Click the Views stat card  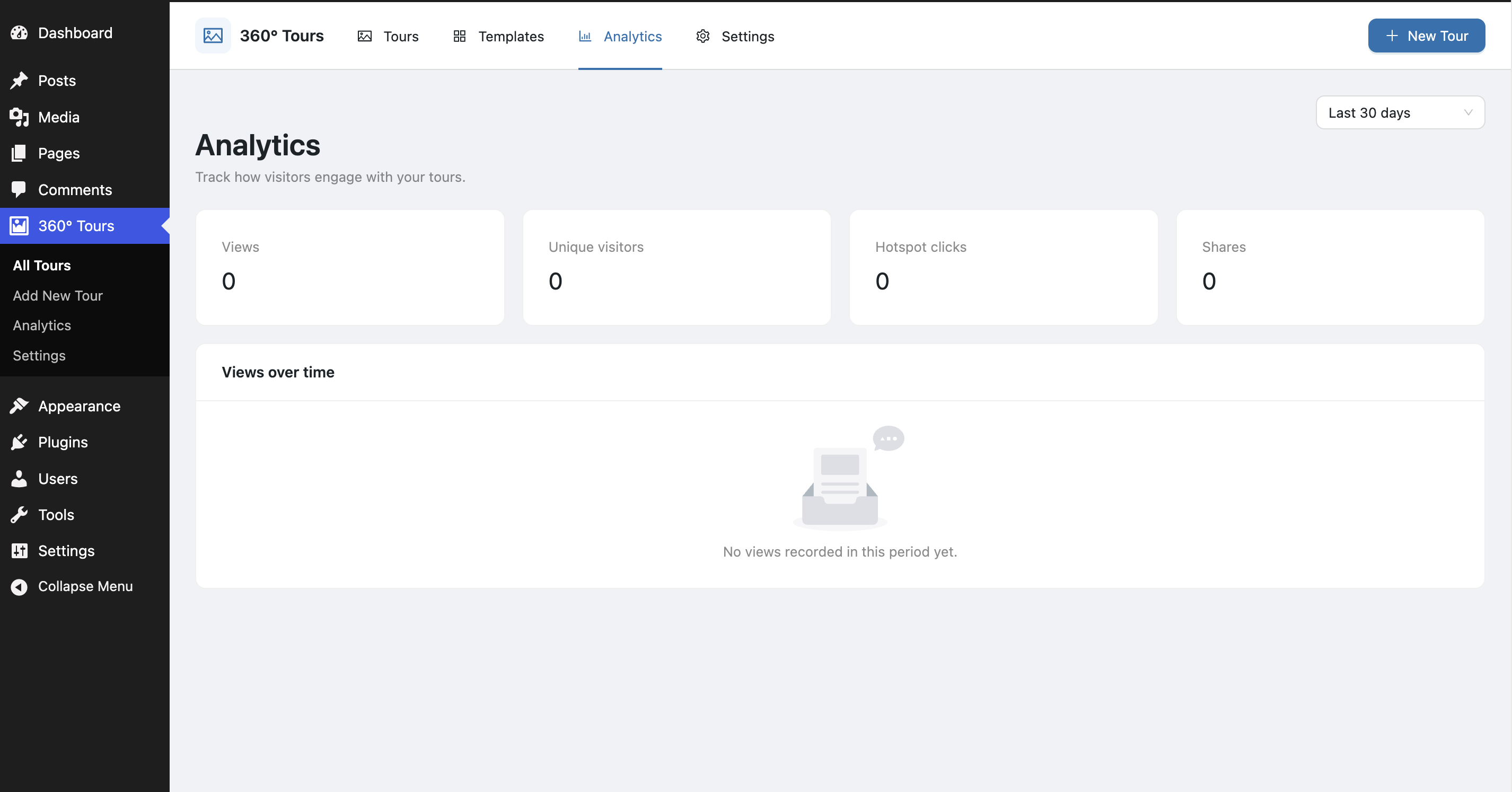pos(350,267)
